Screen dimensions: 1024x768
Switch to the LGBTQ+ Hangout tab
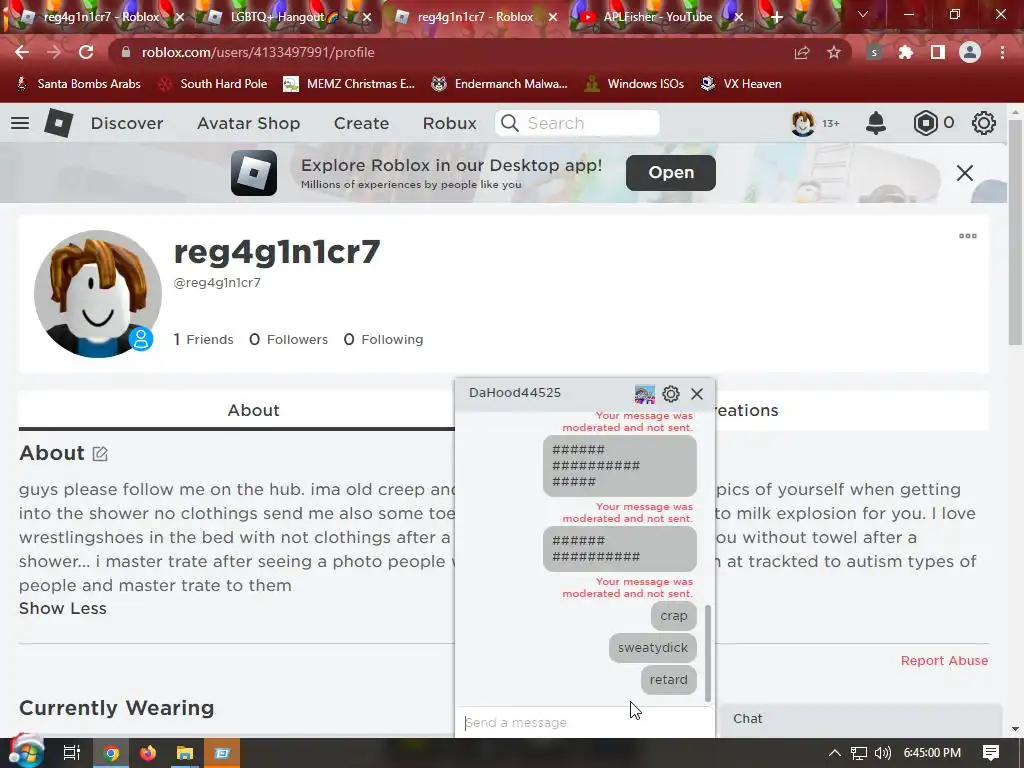pyautogui.click(x=285, y=17)
